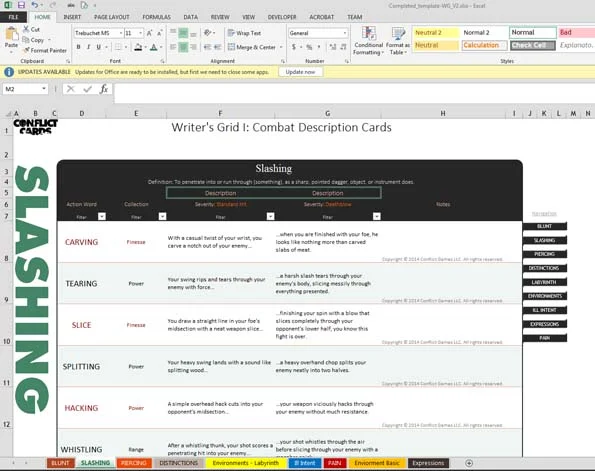The height and width of the screenshot is (471, 595).
Task: Click the Name Box showing M2
Action: tap(25, 89)
